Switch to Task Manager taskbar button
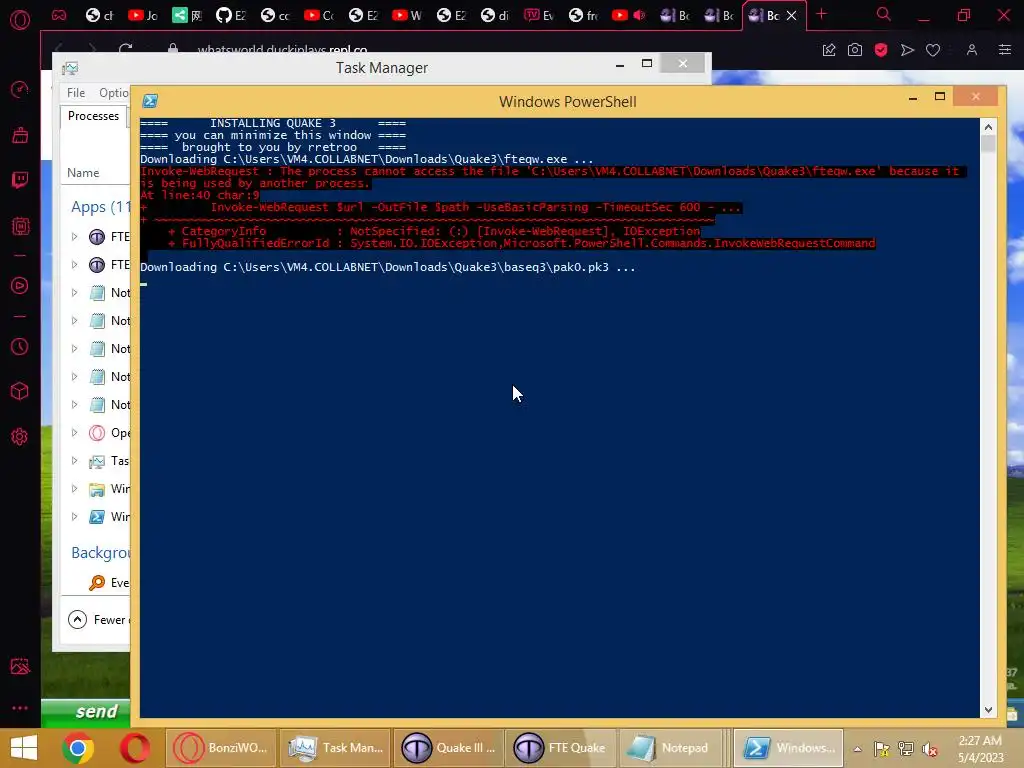The image size is (1024, 768). point(336,748)
